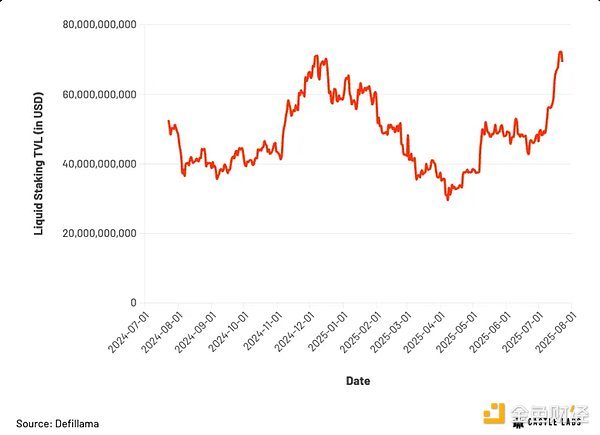Click the 20,000,000,000 y-axis label
600x435 pixels.
[x=98, y=233]
